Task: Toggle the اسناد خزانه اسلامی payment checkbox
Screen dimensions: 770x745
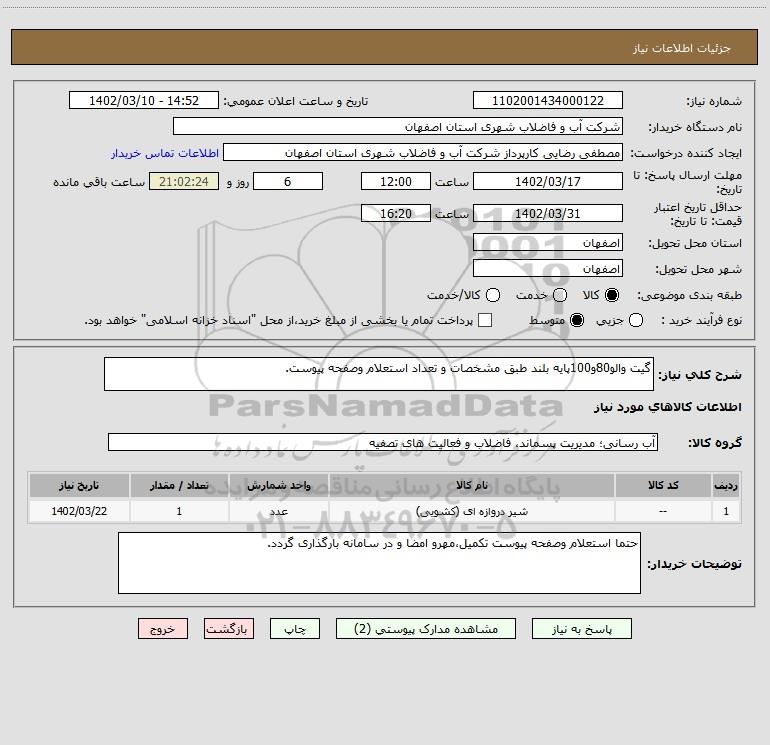Action: point(485,320)
